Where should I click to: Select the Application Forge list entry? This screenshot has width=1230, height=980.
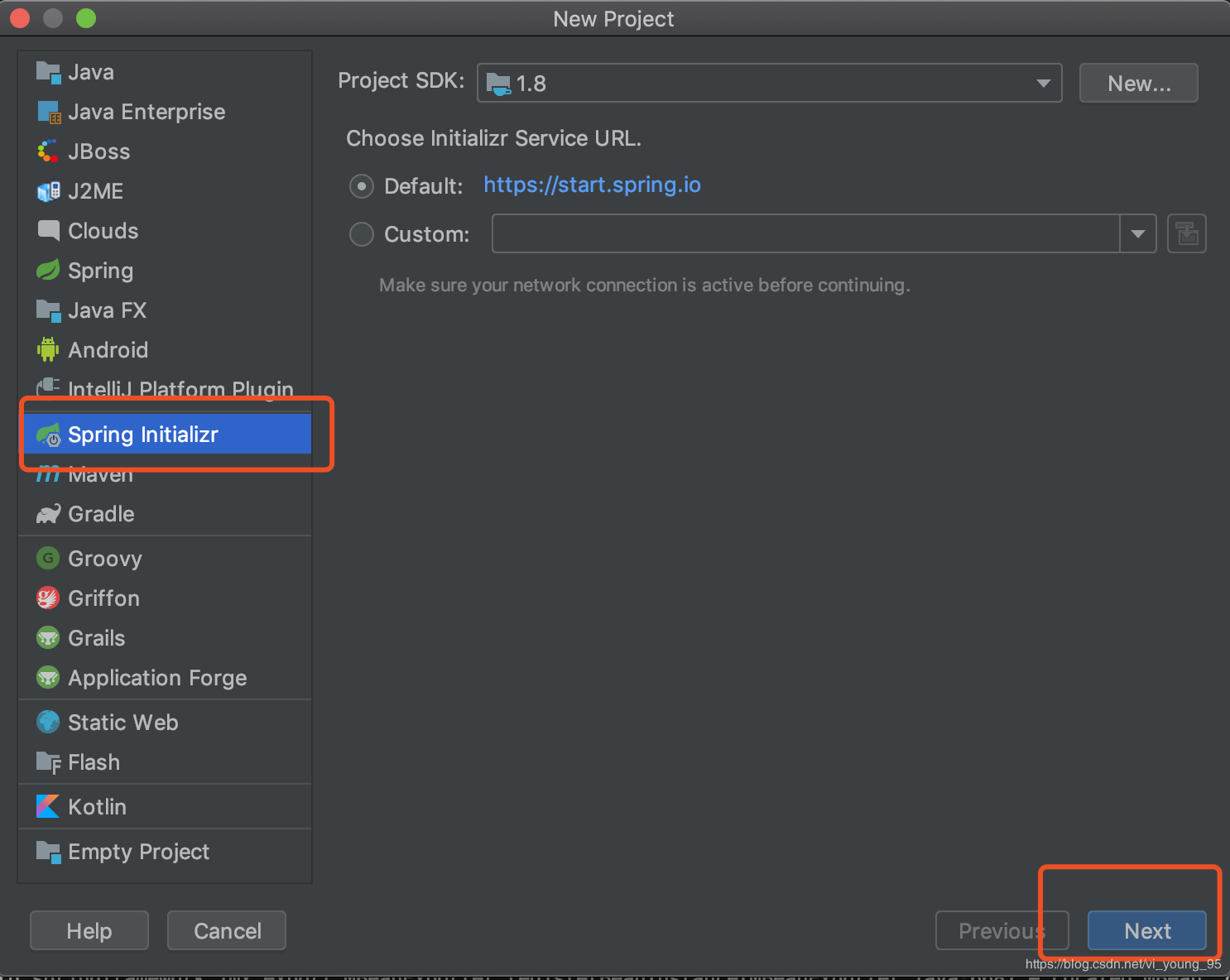[166, 678]
